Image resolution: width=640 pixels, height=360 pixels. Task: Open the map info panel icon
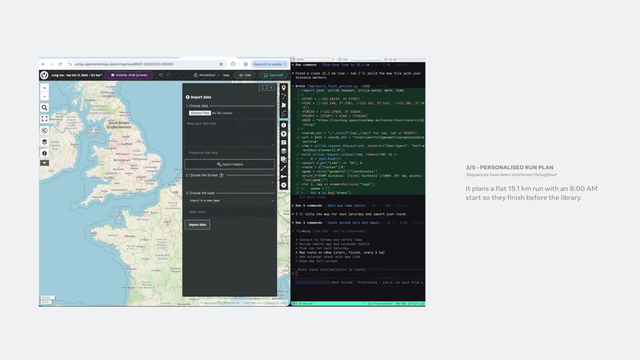coord(44,153)
